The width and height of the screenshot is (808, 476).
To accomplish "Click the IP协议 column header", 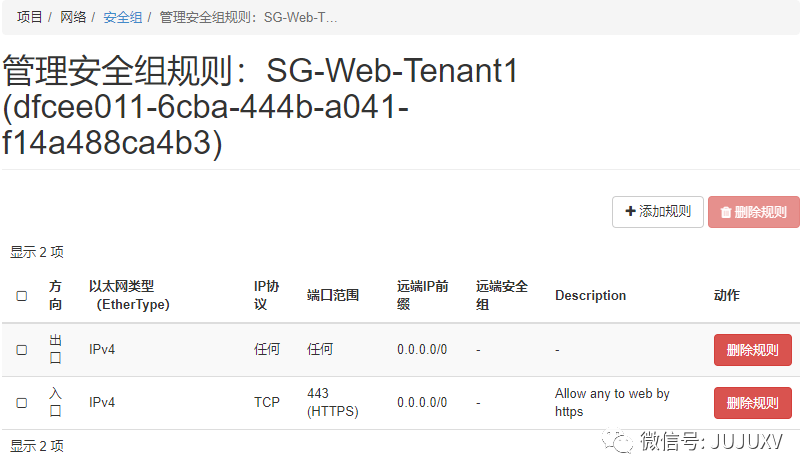I will point(266,295).
